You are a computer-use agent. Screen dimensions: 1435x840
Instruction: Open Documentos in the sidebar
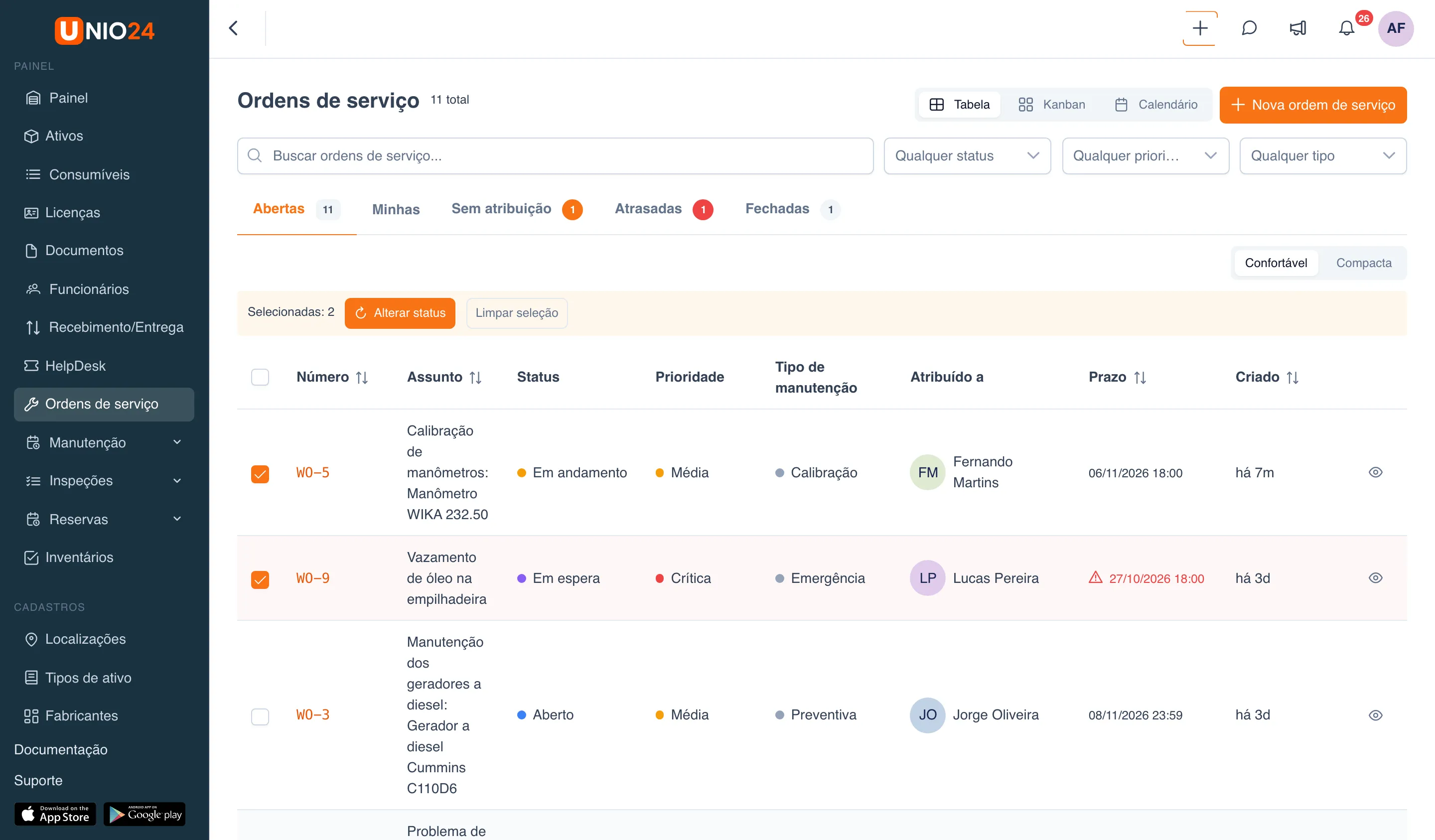(x=104, y=251)
